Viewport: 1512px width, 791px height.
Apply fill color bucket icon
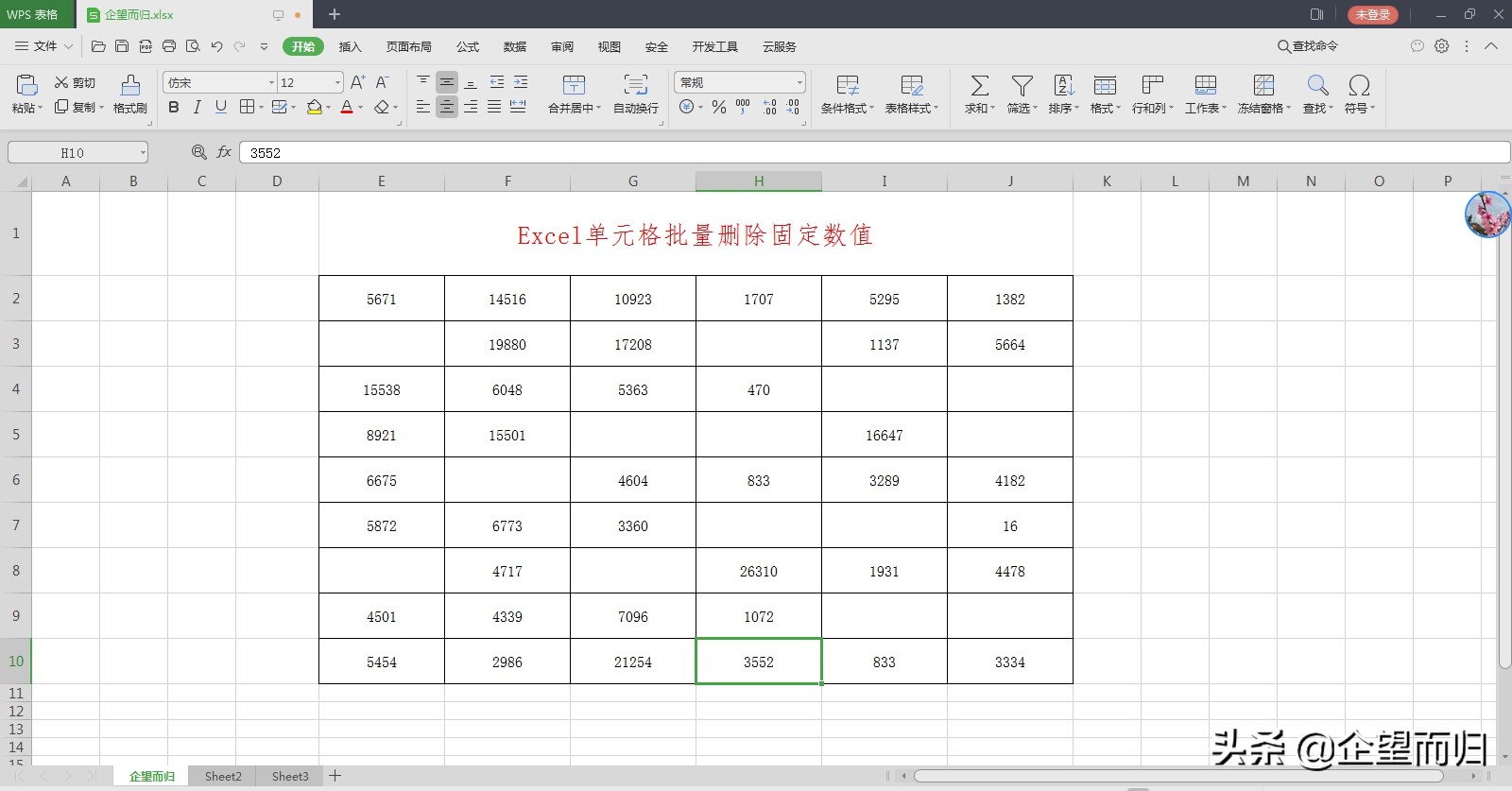tap(315, 108)
